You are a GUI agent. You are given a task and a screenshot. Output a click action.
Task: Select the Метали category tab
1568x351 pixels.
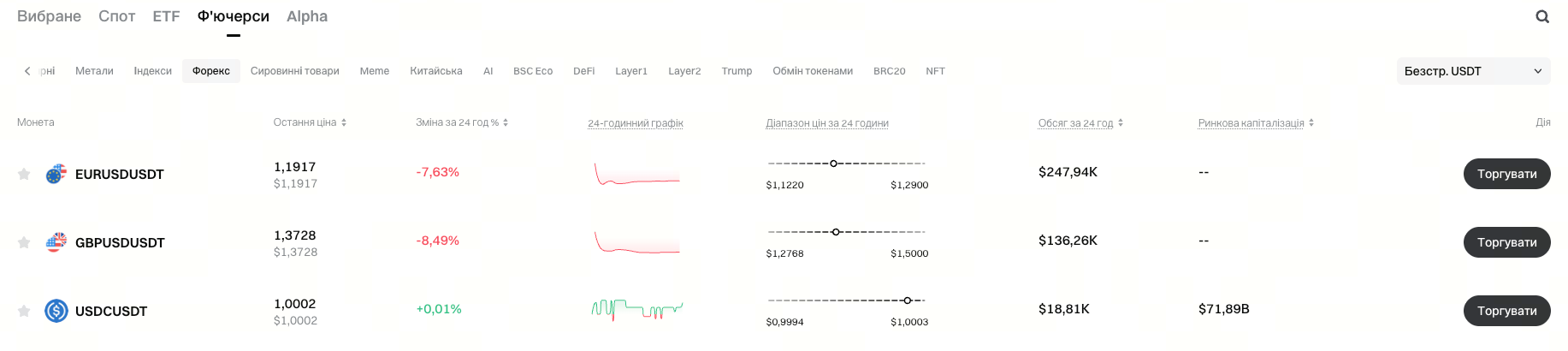click(94, 71)
